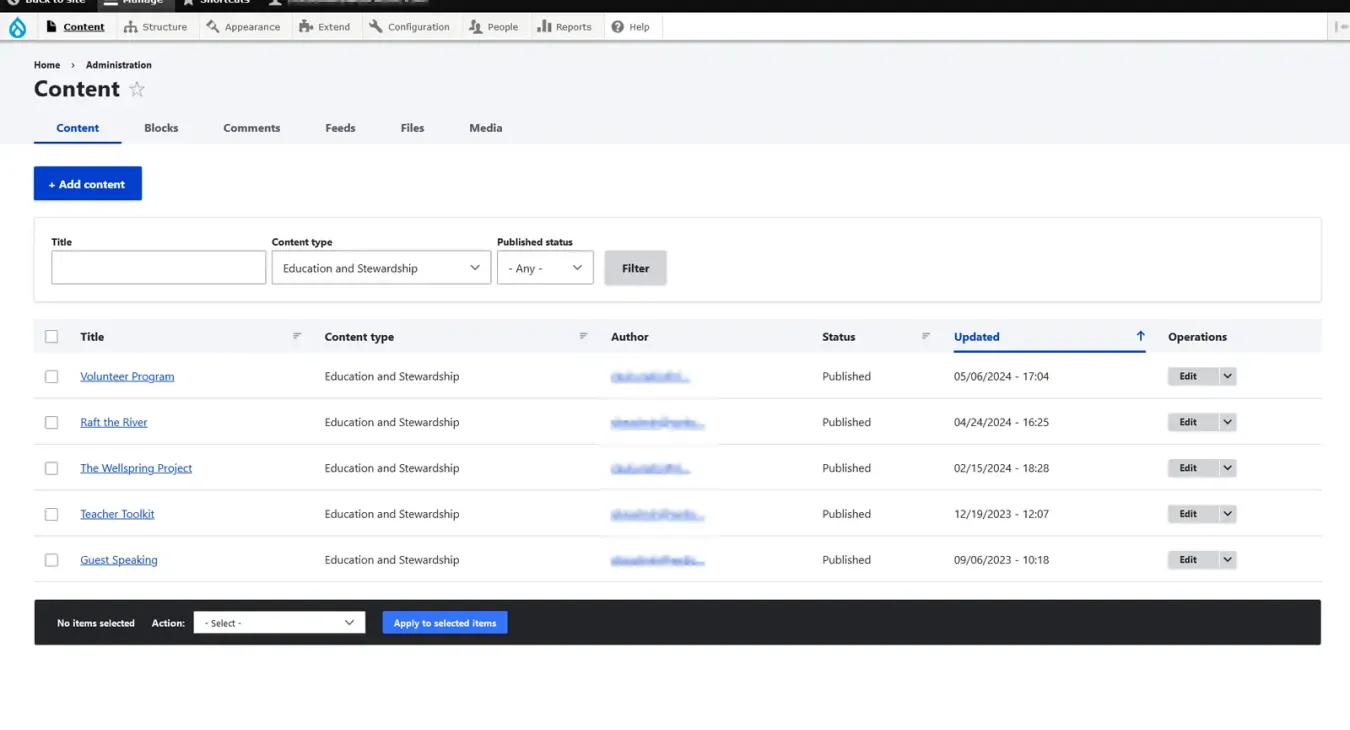This screenshot has width=1350, height=730.
Task: Expand operations dropdown for The Wellspring Project
Action: pos(1228,468)
